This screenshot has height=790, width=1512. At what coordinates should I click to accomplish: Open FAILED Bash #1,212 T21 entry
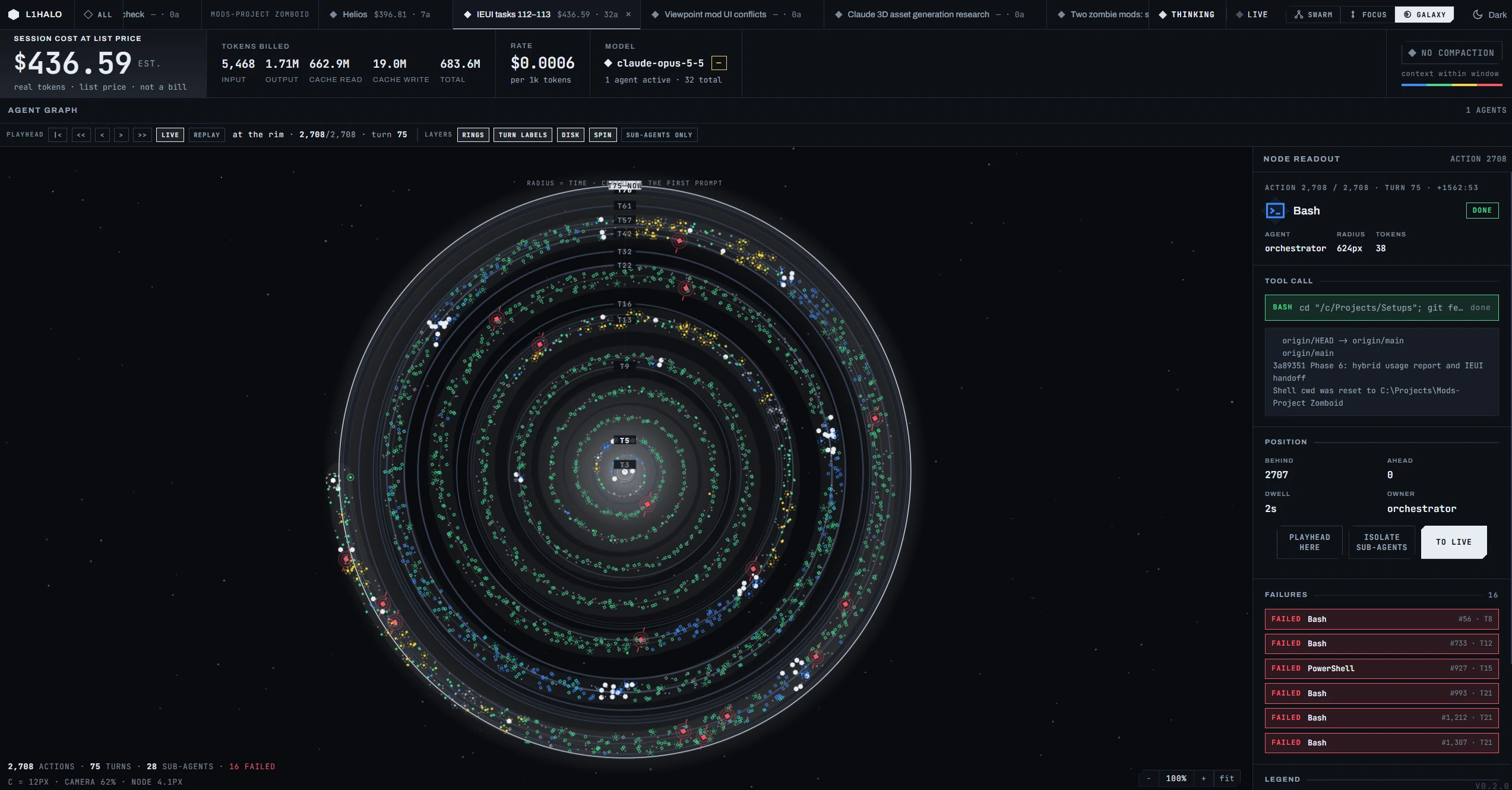point(1381,718)
